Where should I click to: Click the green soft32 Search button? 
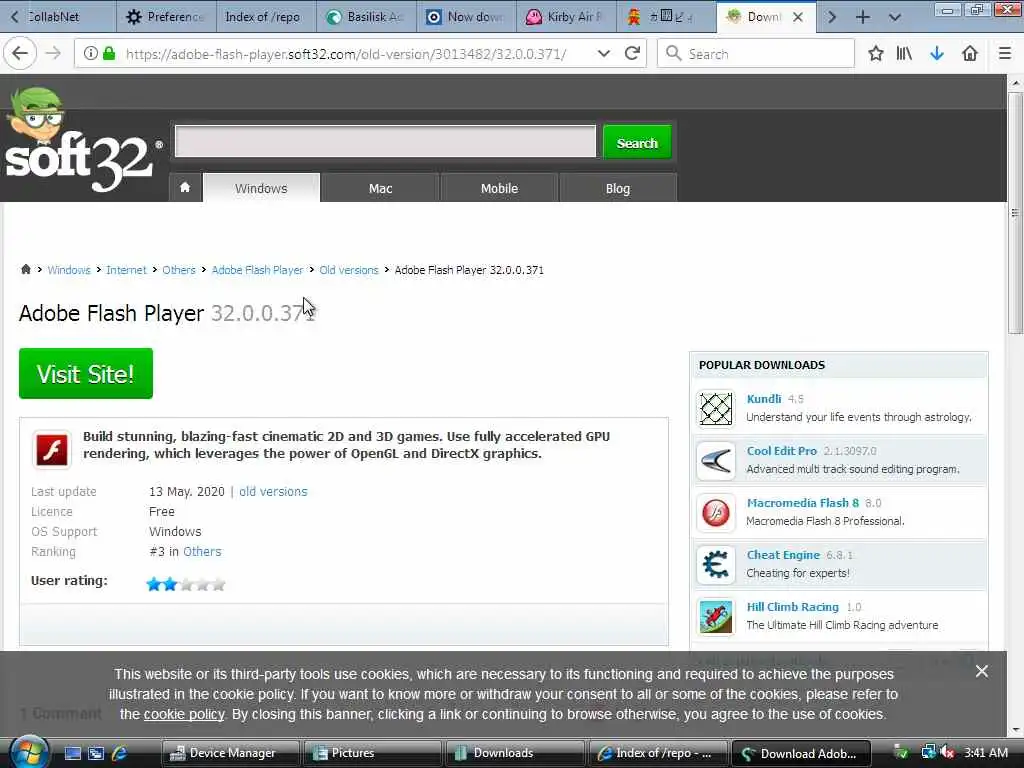tap(637, 142)
